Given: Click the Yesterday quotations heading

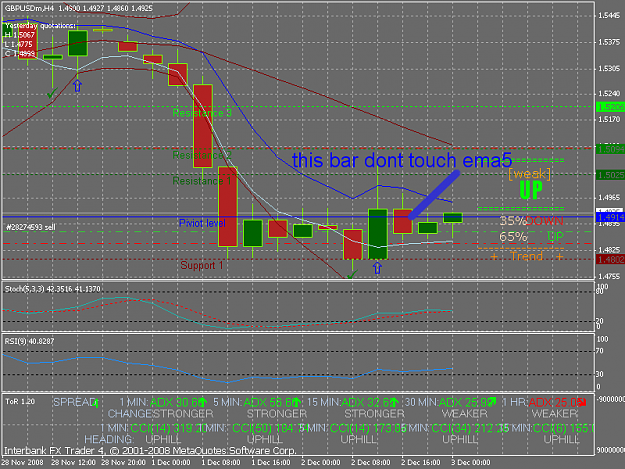Looking at the screenshot, I should click(x=40, y=26).
